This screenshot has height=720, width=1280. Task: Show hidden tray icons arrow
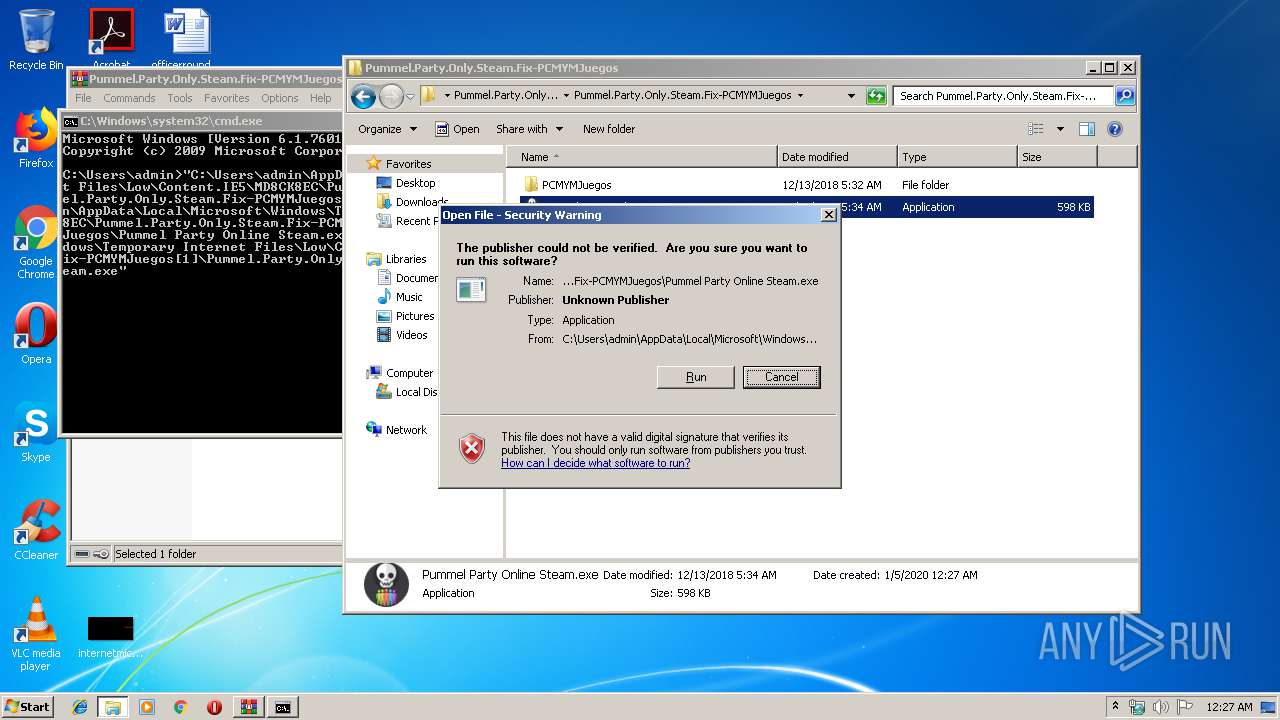coord(1115,707)
